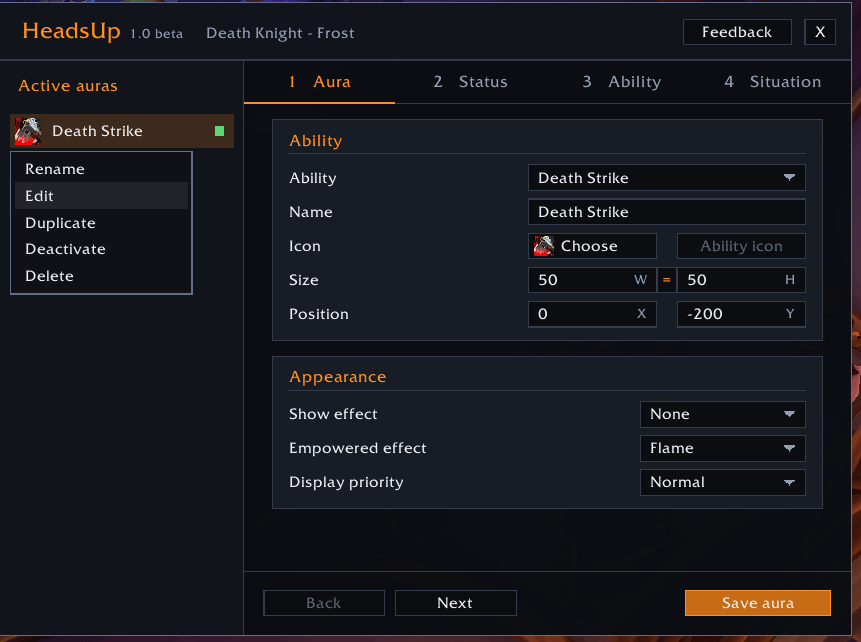The image size is (861, 642).
Task: Click the Active auras heading
Action: pos(68,86)
